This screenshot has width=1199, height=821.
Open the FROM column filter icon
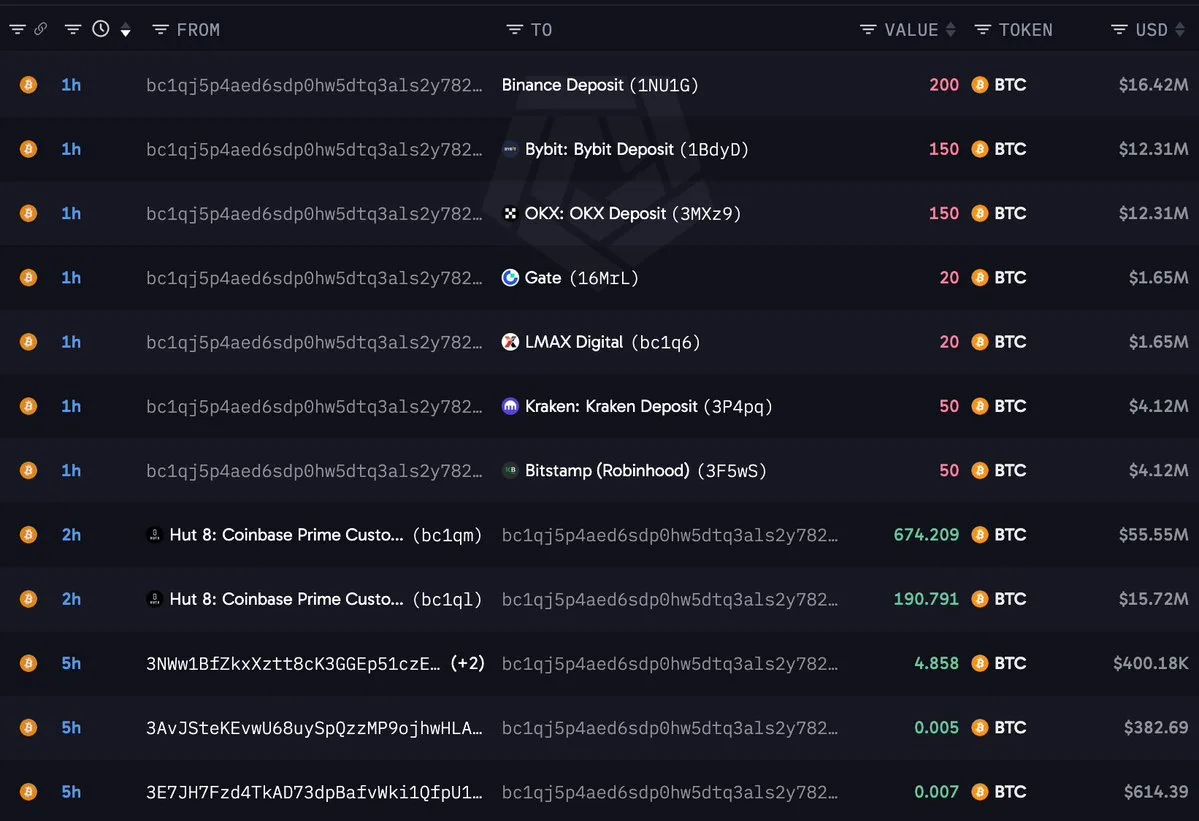tap(160, 30)
